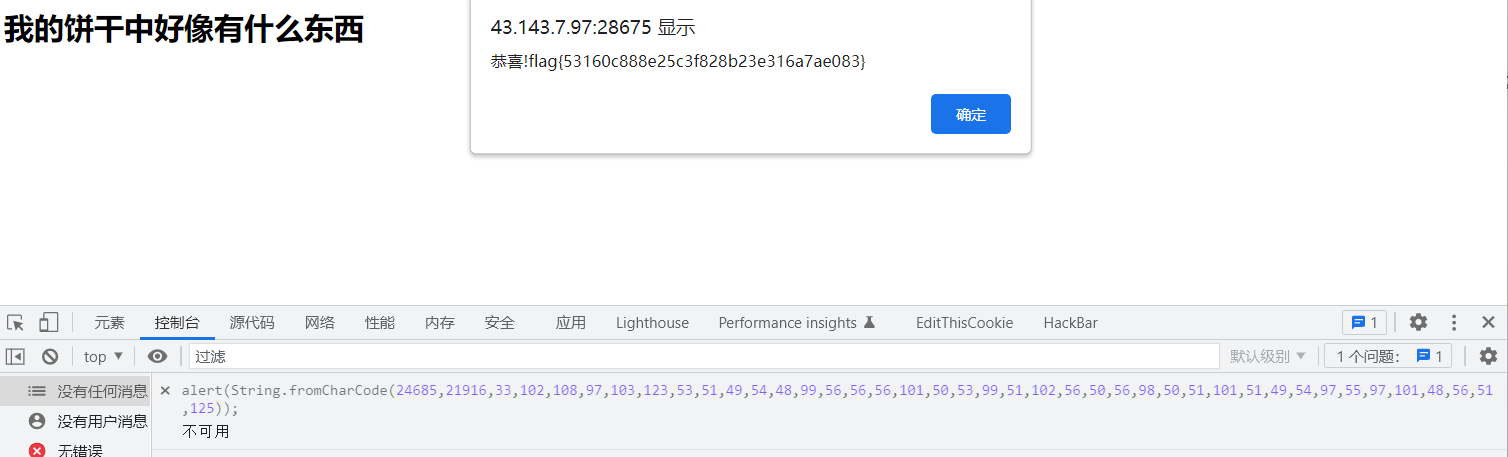This screenshot has height=457, width=1508.
Task: Switch to the 元素 tab
Action: (109, 323)
